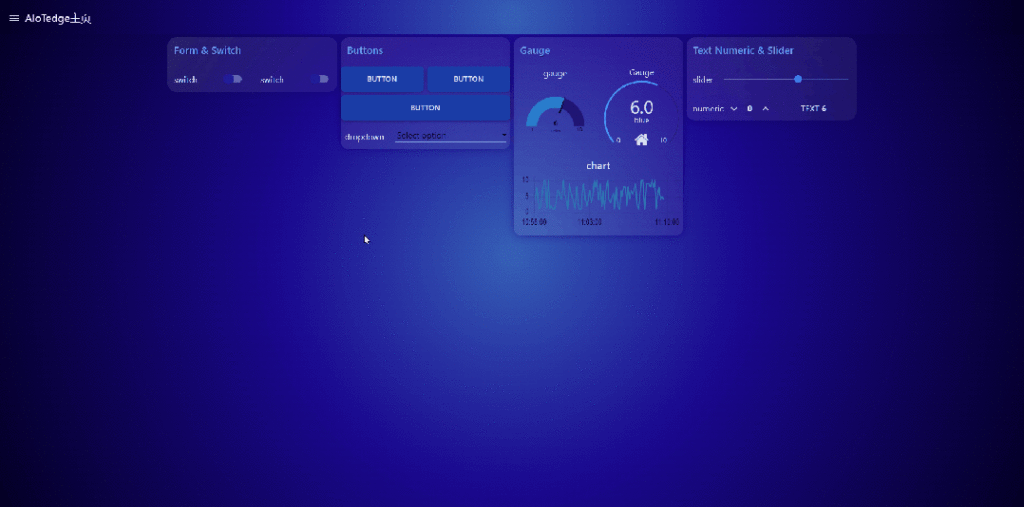This screenshot has width=1024, height=507.
Task: Click the AIoTedge dashboard title
Action: [58, 18]
